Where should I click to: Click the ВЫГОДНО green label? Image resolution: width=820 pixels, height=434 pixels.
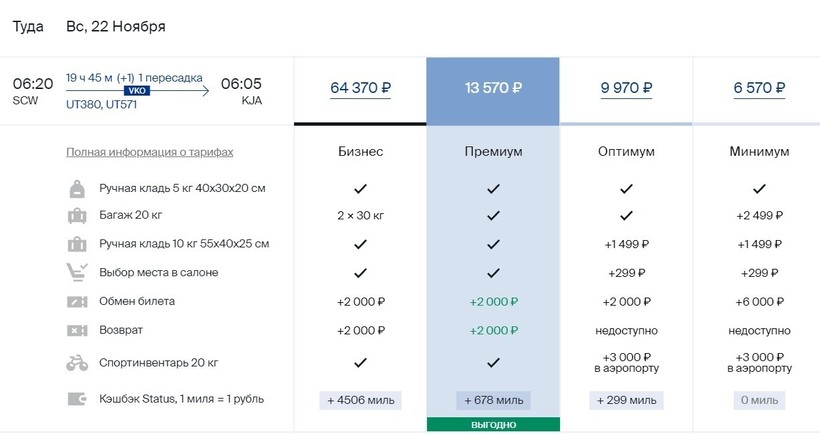tap(493, 425)
